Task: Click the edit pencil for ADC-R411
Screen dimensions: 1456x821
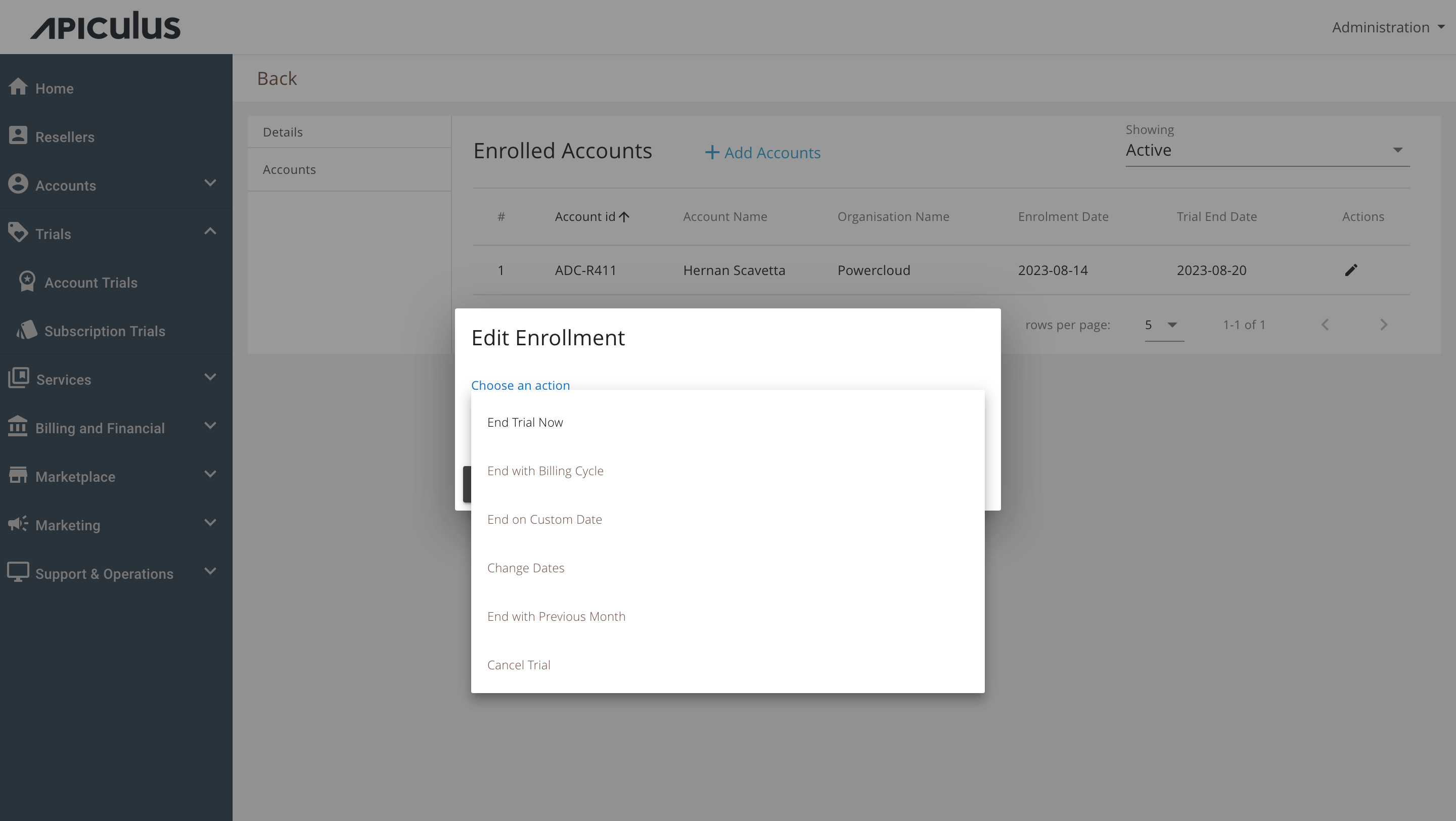Action: point(1351,269)
